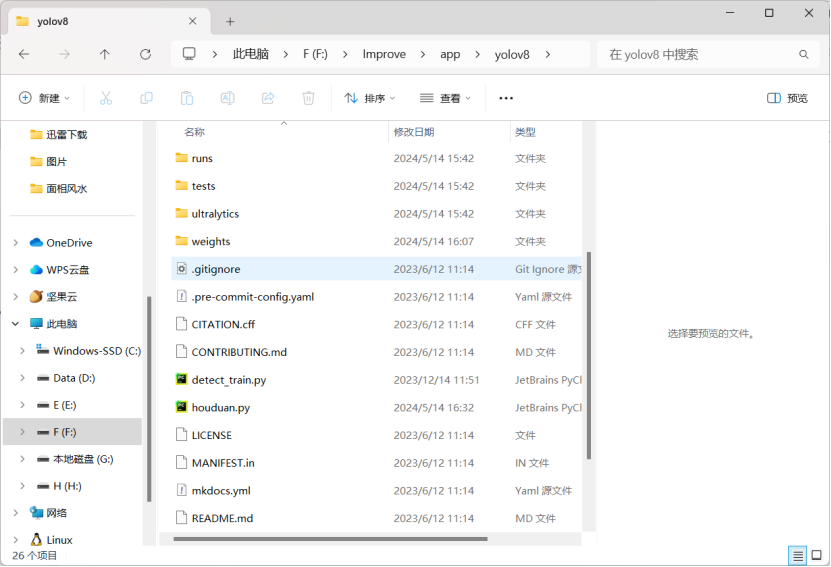This screenshot has height=567, width=831.
Task: Toggle the 预览 preview pane
Action: click(788, 98)
